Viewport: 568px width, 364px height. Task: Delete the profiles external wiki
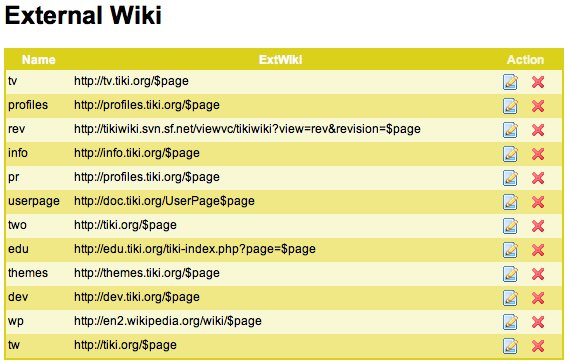click(x=538, y=106)
